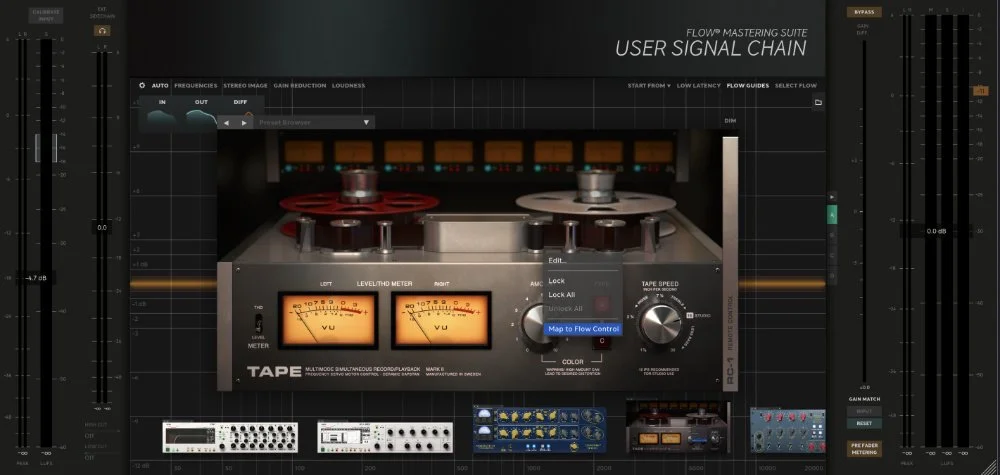Click the Gain Match Reset button
This screenshot has width=1000, height=475.
[x=864, y=423]
